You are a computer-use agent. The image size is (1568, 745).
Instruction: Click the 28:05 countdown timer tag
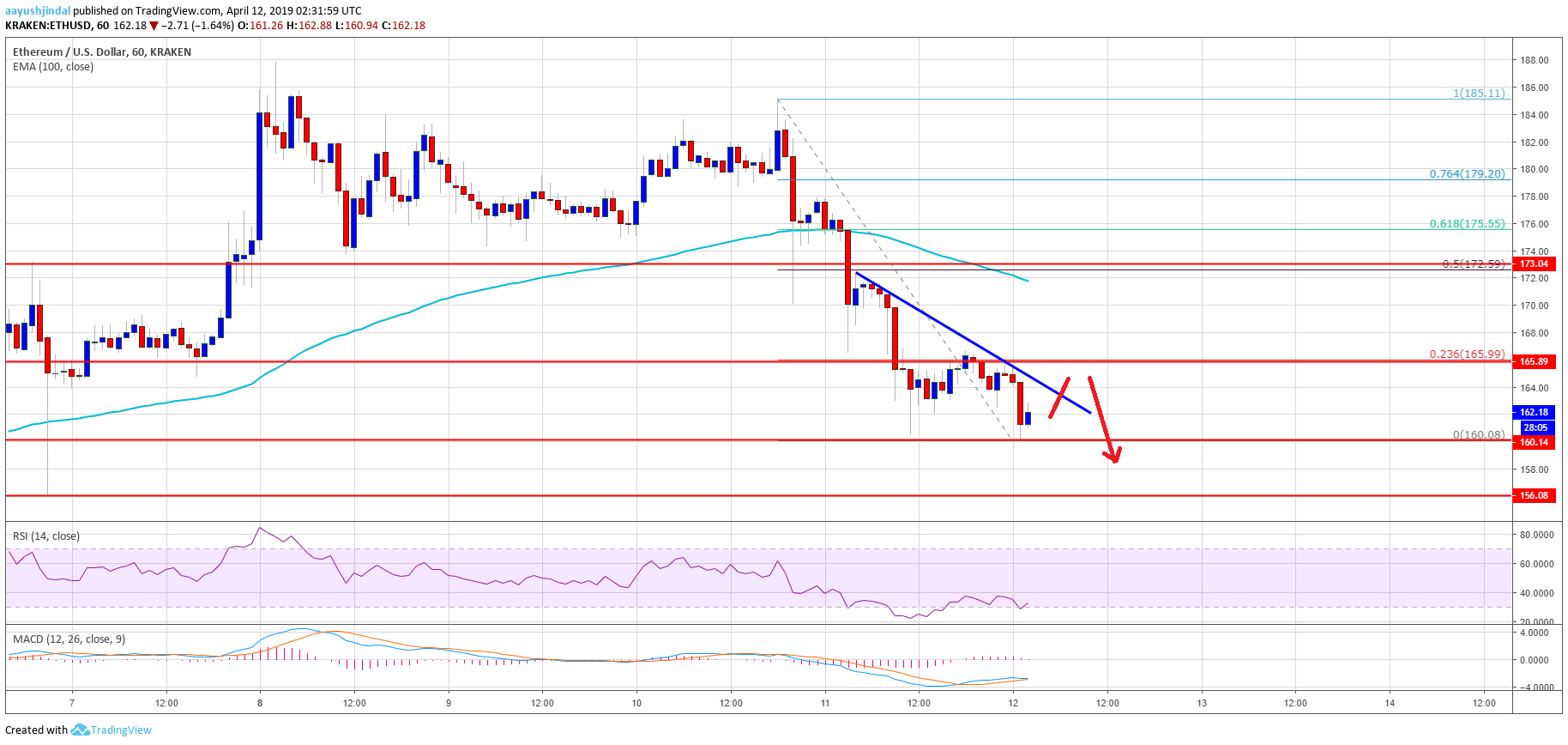pyautogui.click(x=1535, y=427)
